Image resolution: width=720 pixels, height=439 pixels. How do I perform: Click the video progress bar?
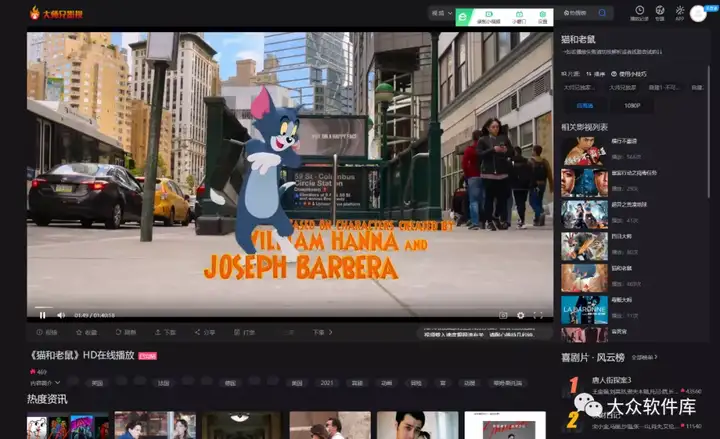[x=290, y=307]
